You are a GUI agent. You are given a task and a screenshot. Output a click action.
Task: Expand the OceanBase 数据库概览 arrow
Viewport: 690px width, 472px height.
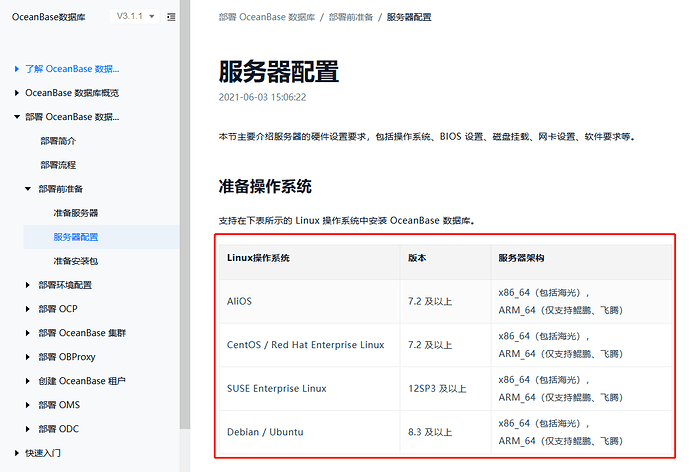pos(17,93)
